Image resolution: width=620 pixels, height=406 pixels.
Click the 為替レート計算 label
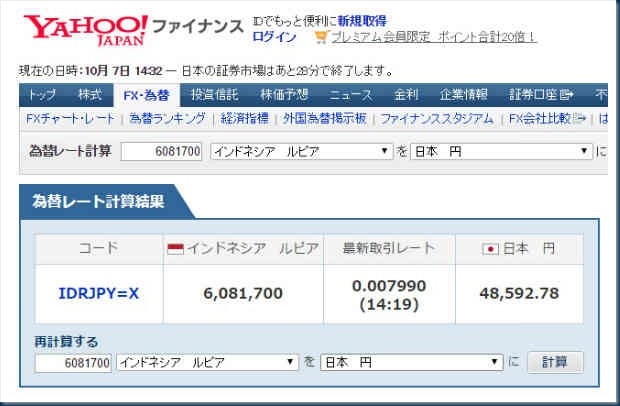(x=70, y=151)
